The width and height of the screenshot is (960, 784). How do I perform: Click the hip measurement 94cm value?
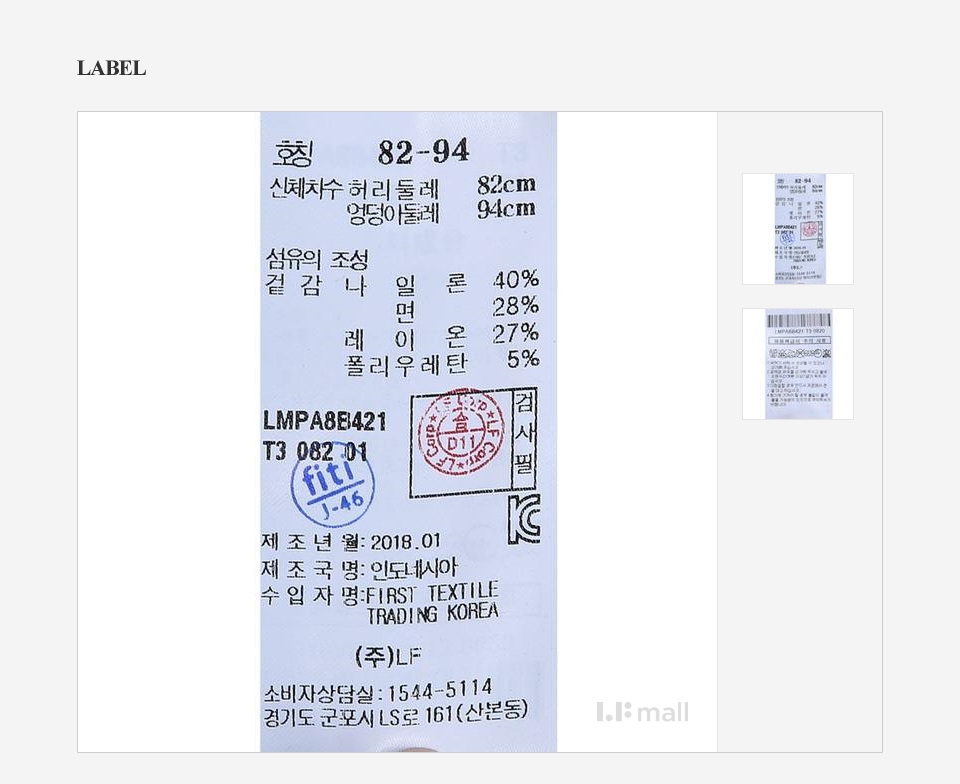tap(506, 209)
